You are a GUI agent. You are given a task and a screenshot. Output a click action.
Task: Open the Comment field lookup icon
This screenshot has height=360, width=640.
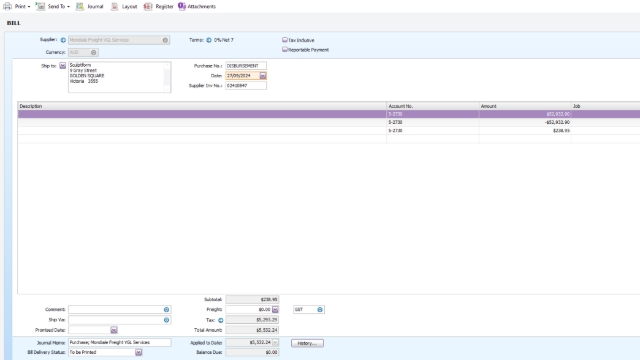point(166,309)
